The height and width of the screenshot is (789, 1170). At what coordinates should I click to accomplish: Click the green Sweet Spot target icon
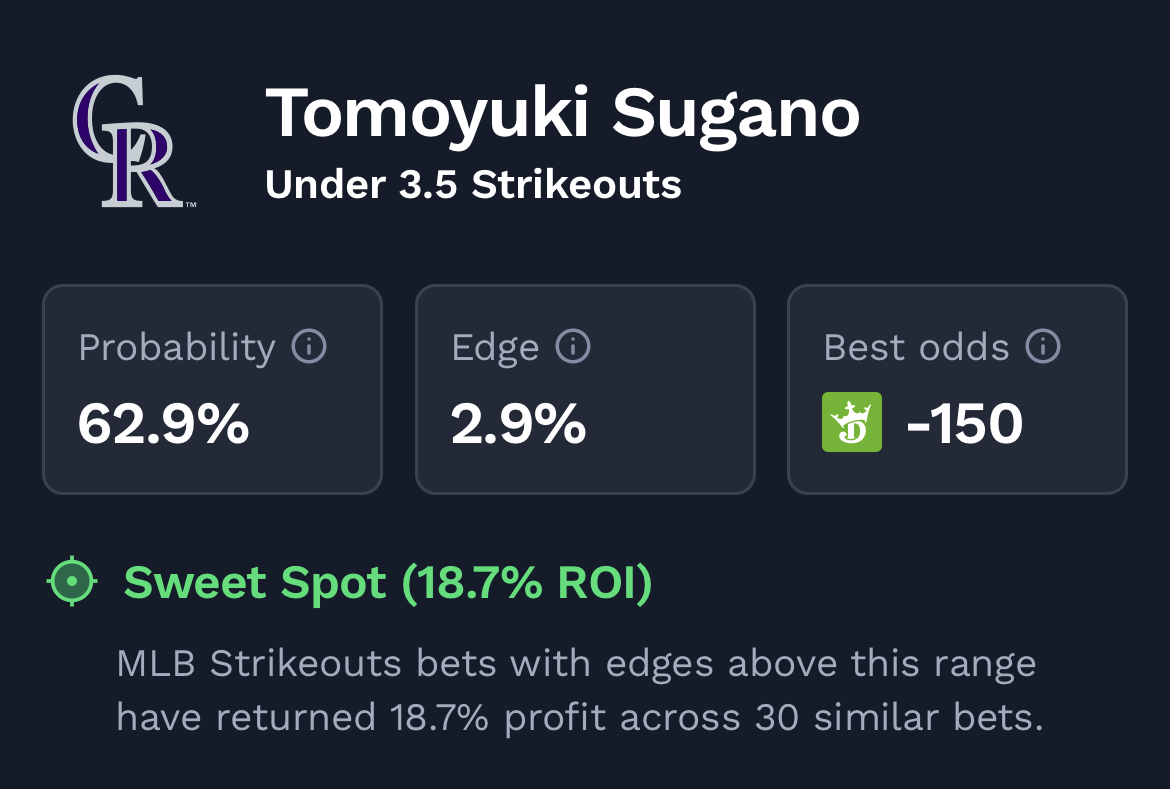[x=72, y=583]
